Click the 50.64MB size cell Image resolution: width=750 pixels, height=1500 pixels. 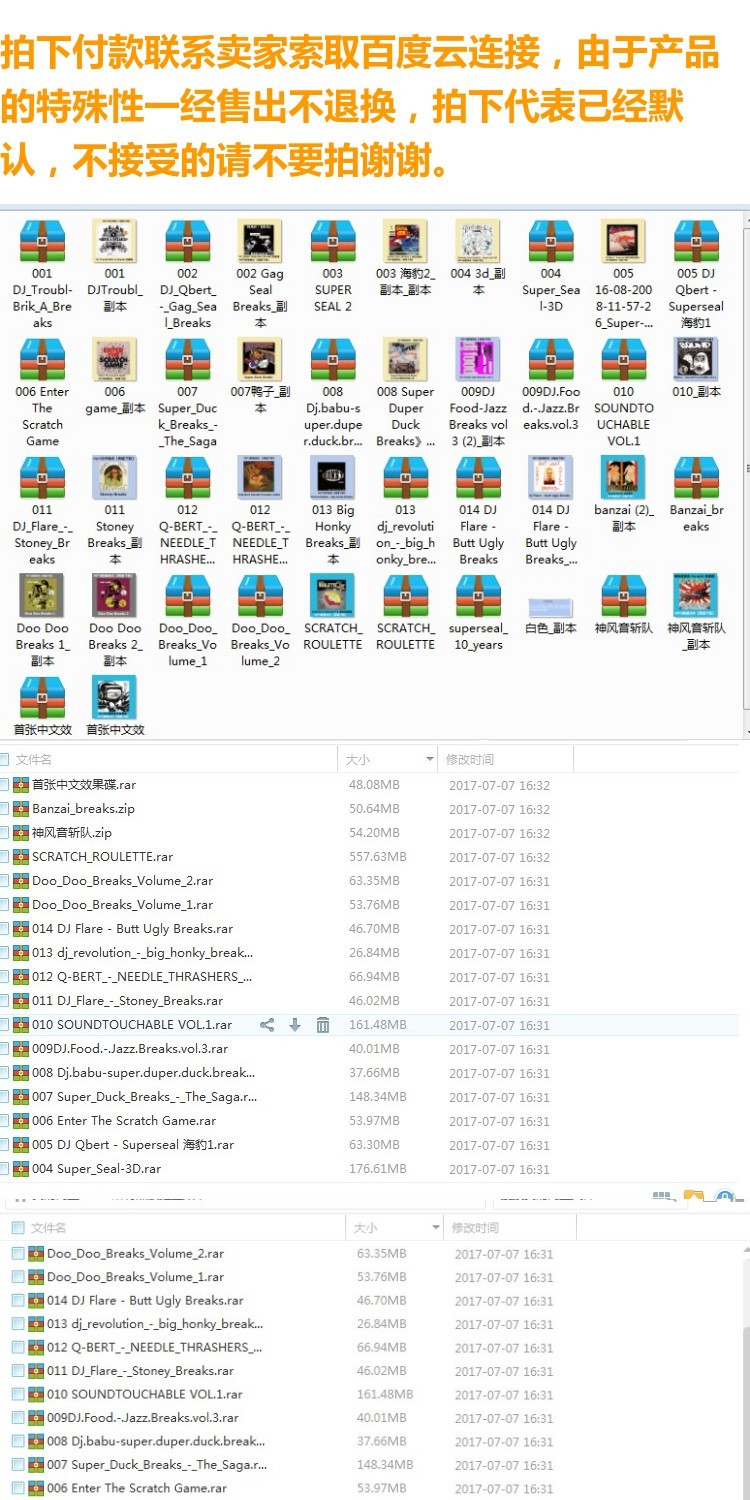click(374, 809)
